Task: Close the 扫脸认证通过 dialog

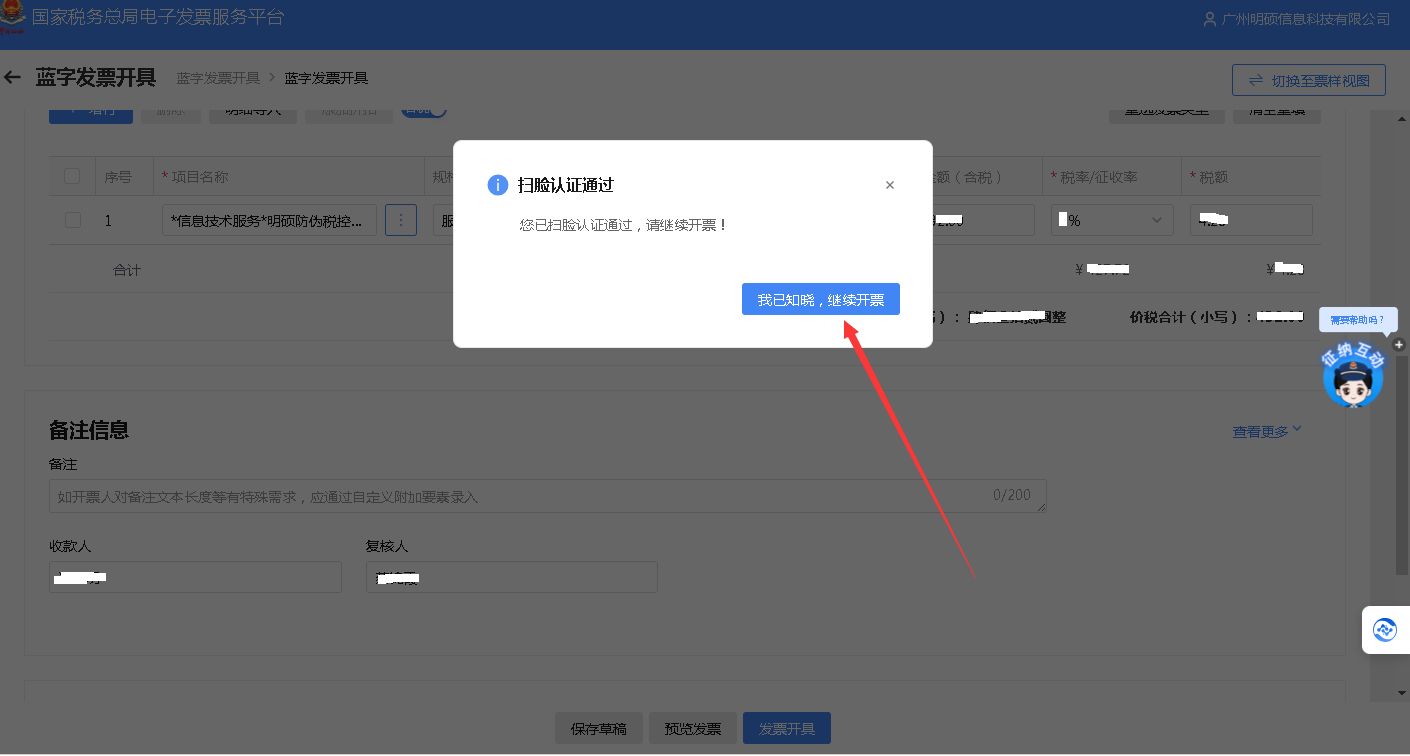Action: 890,185
